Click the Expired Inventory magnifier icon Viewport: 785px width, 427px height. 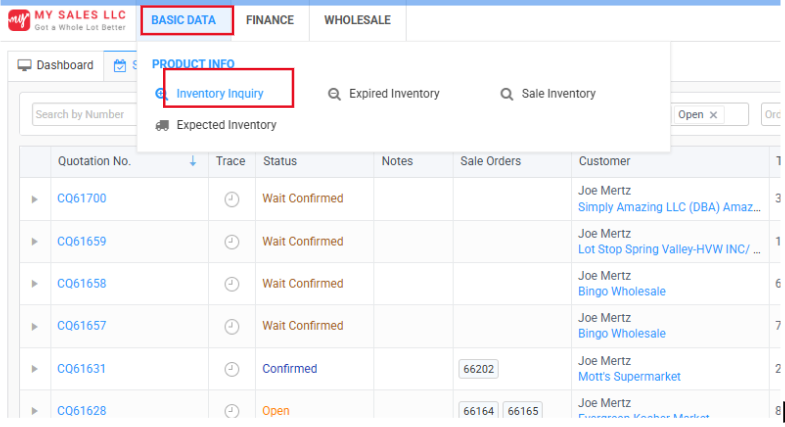(334, 94)
